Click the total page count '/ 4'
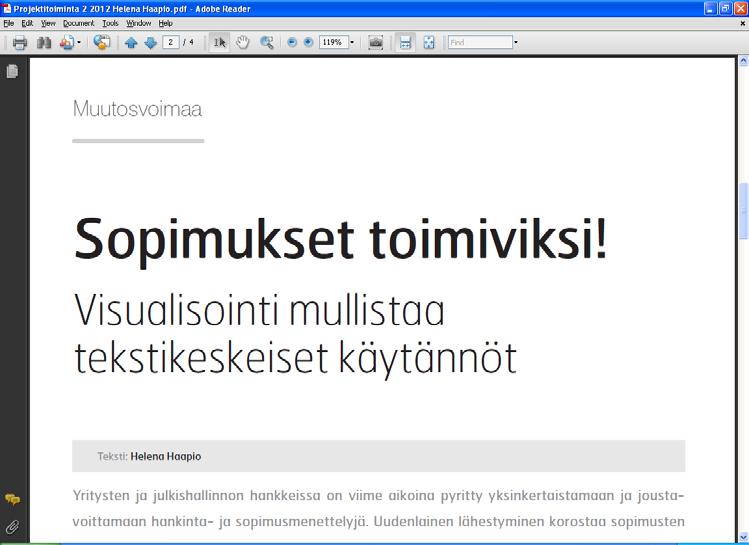 [x=188, y=43]
